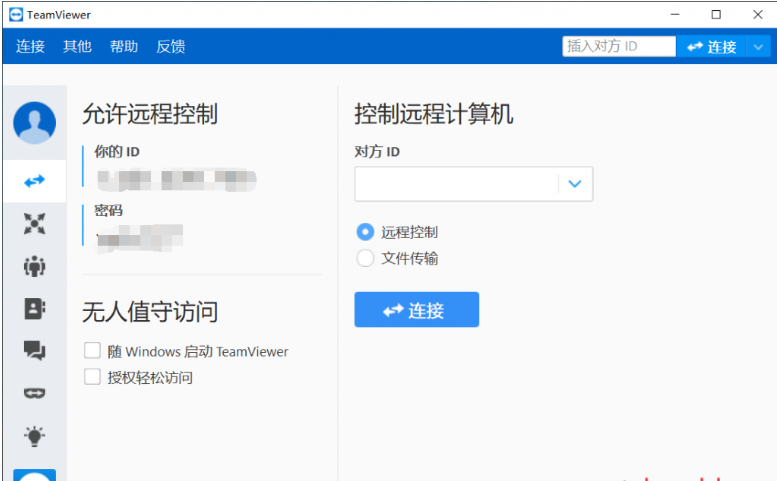Open the 其他 menu
777x481 pixels.
pos(77,47)
